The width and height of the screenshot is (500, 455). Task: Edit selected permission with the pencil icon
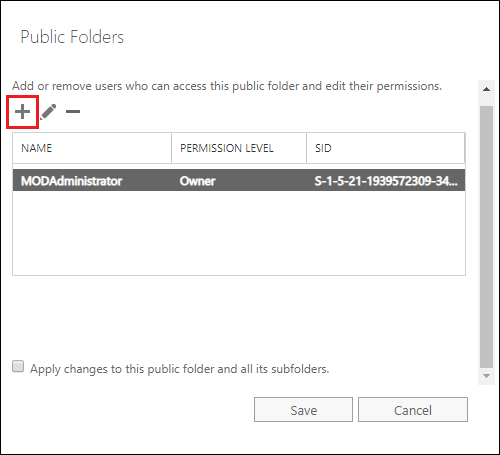(x=48, y=112)
